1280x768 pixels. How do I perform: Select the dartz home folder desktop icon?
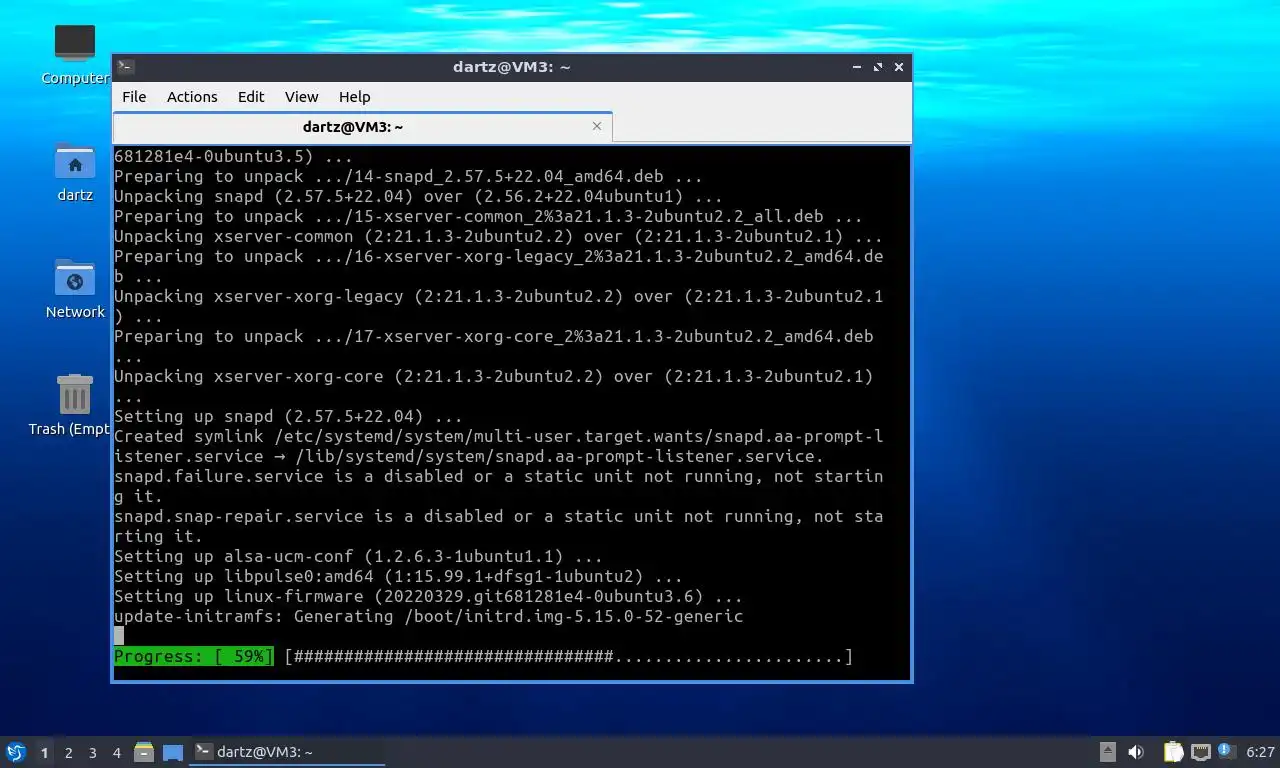click(x=75, y=172)
